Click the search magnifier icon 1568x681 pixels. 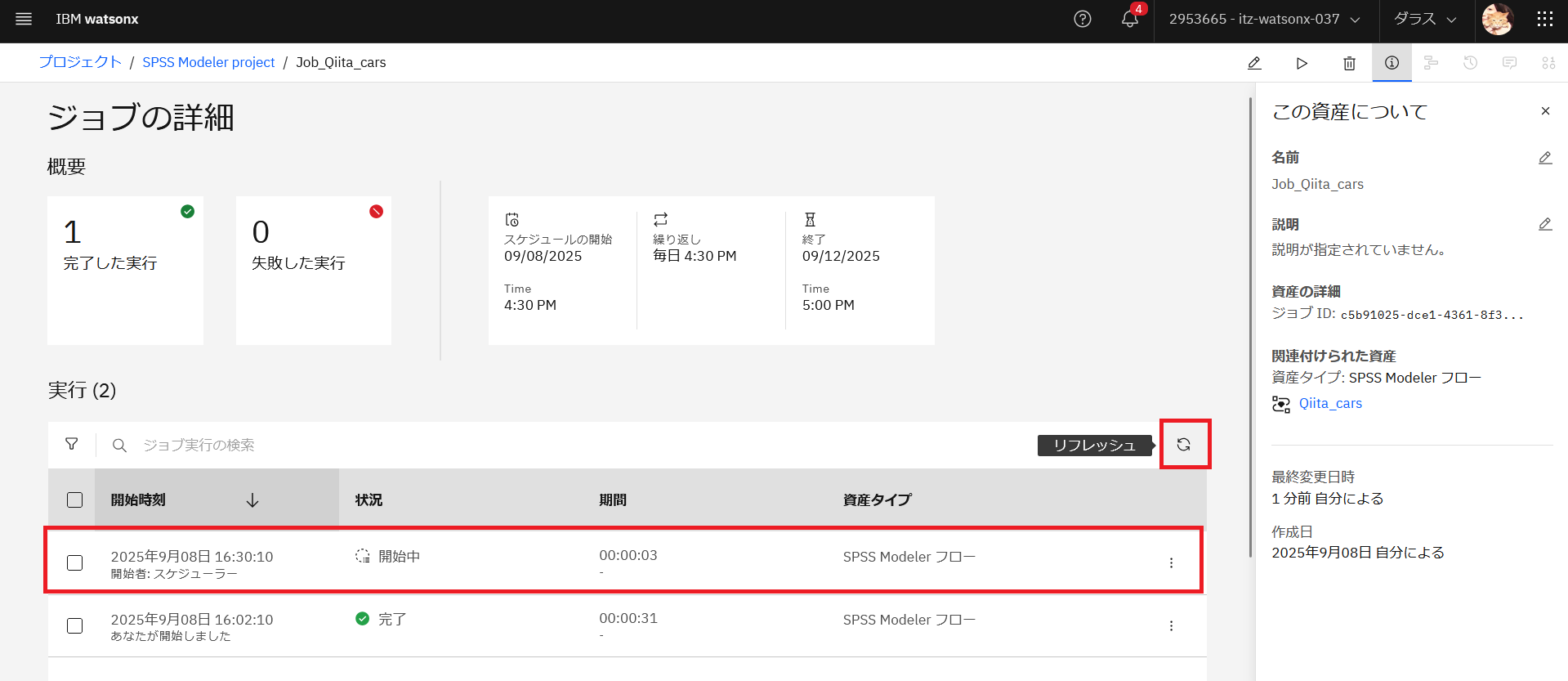[119, 446]
